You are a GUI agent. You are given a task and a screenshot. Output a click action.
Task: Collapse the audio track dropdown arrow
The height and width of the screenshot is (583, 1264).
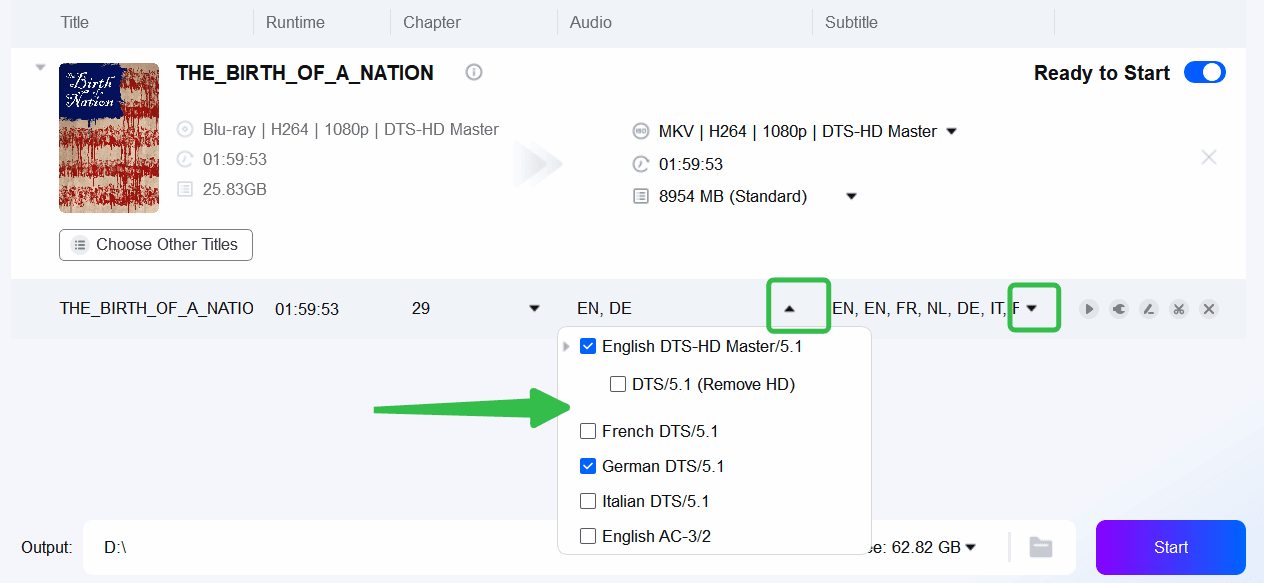click(x=790, y=309)
